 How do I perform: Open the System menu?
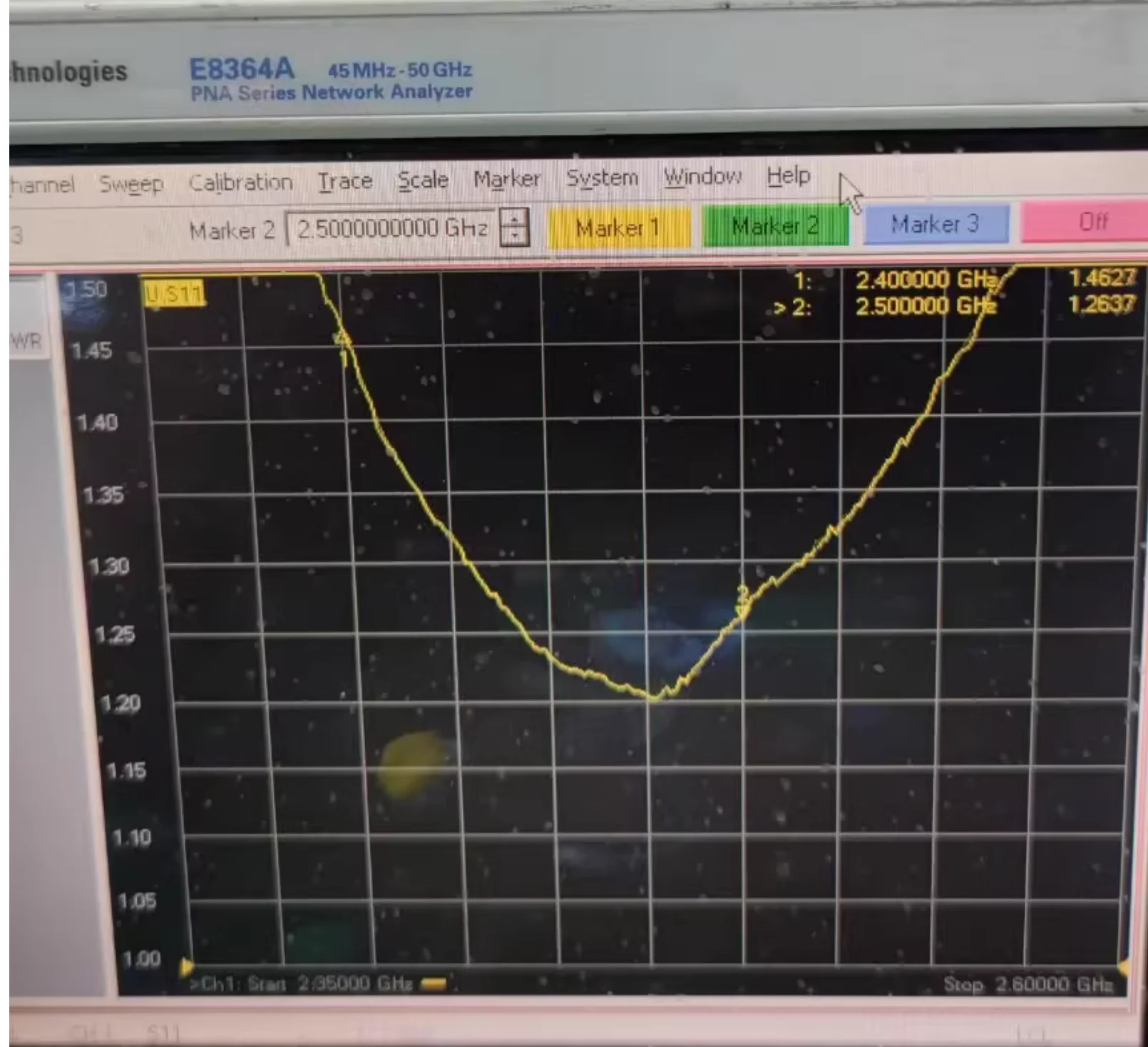pos(602,178)
